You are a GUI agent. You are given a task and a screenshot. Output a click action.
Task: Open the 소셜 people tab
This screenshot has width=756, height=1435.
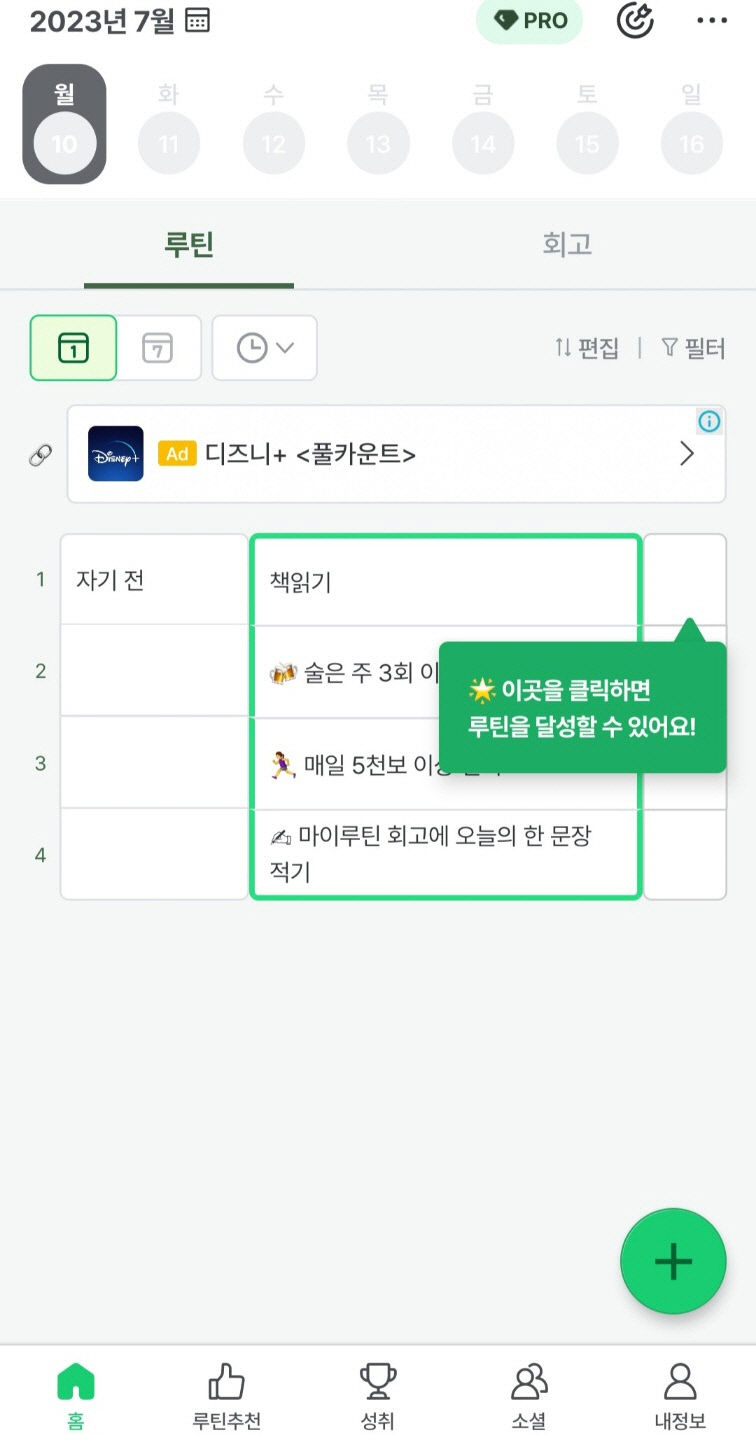tap(529, 1395)
